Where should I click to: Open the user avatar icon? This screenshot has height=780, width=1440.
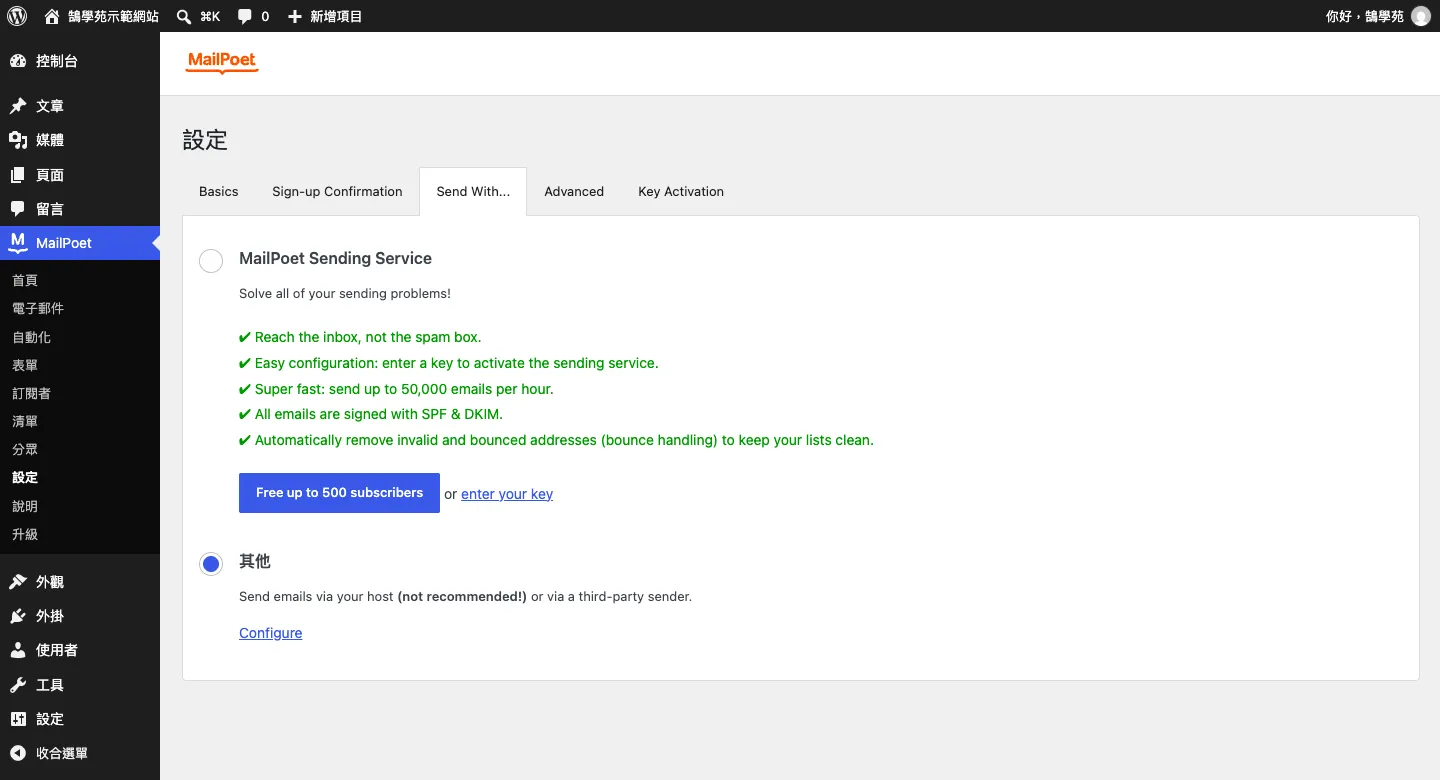click(x=1420, y=16)
